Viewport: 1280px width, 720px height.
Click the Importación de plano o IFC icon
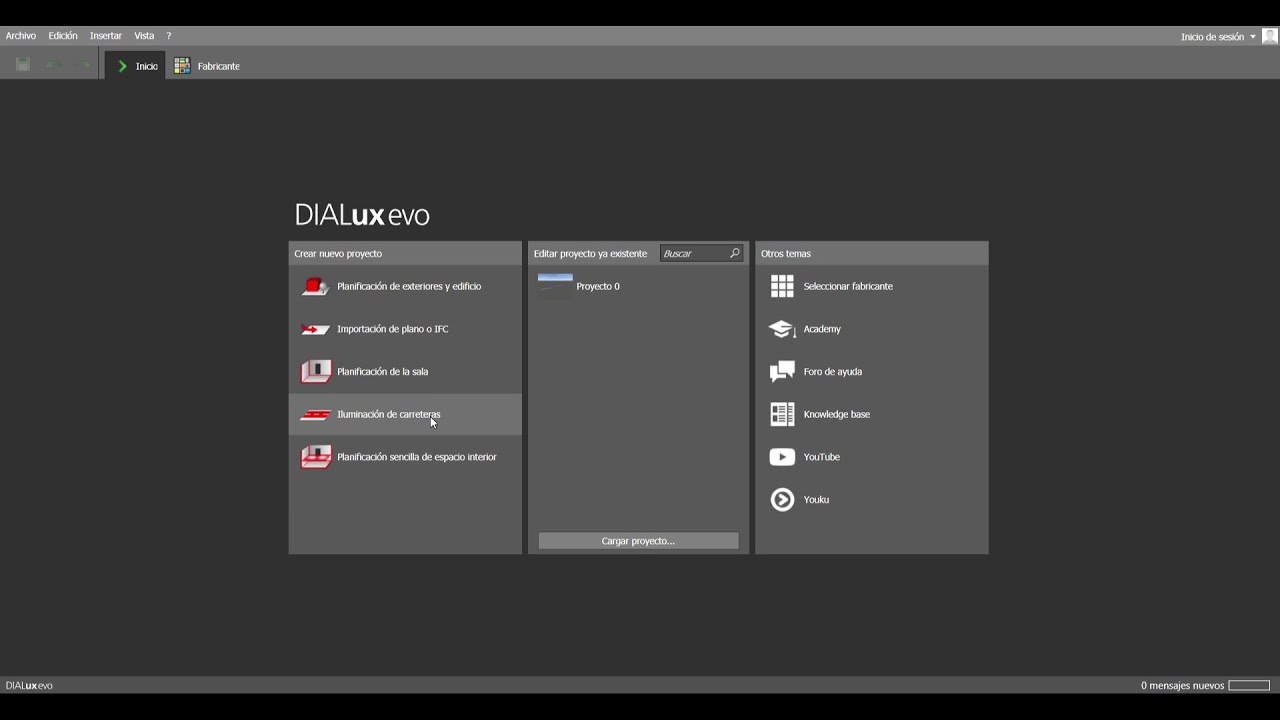pyautogui.click(x=316, y=329)
